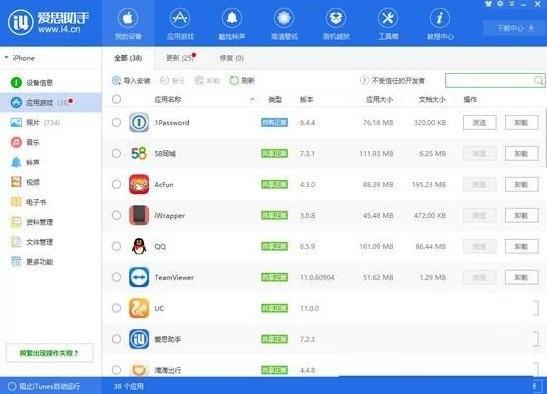Click the QQ penguin app icon
The image size is (547, 394).
(x=139, y=246)
